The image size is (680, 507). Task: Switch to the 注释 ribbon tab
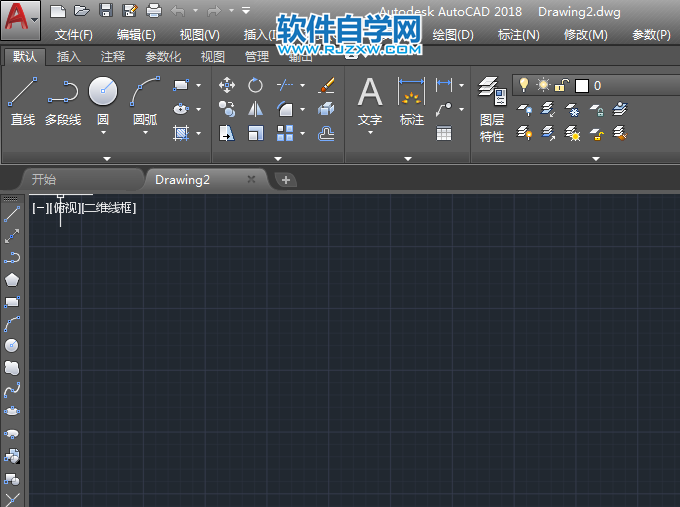[x=112, y=57]
